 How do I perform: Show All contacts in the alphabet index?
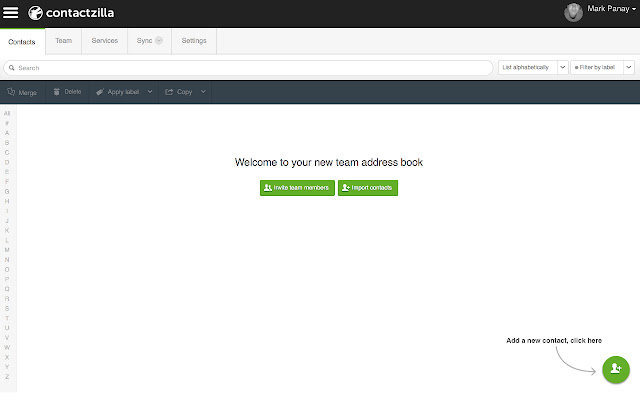(7, 113)
